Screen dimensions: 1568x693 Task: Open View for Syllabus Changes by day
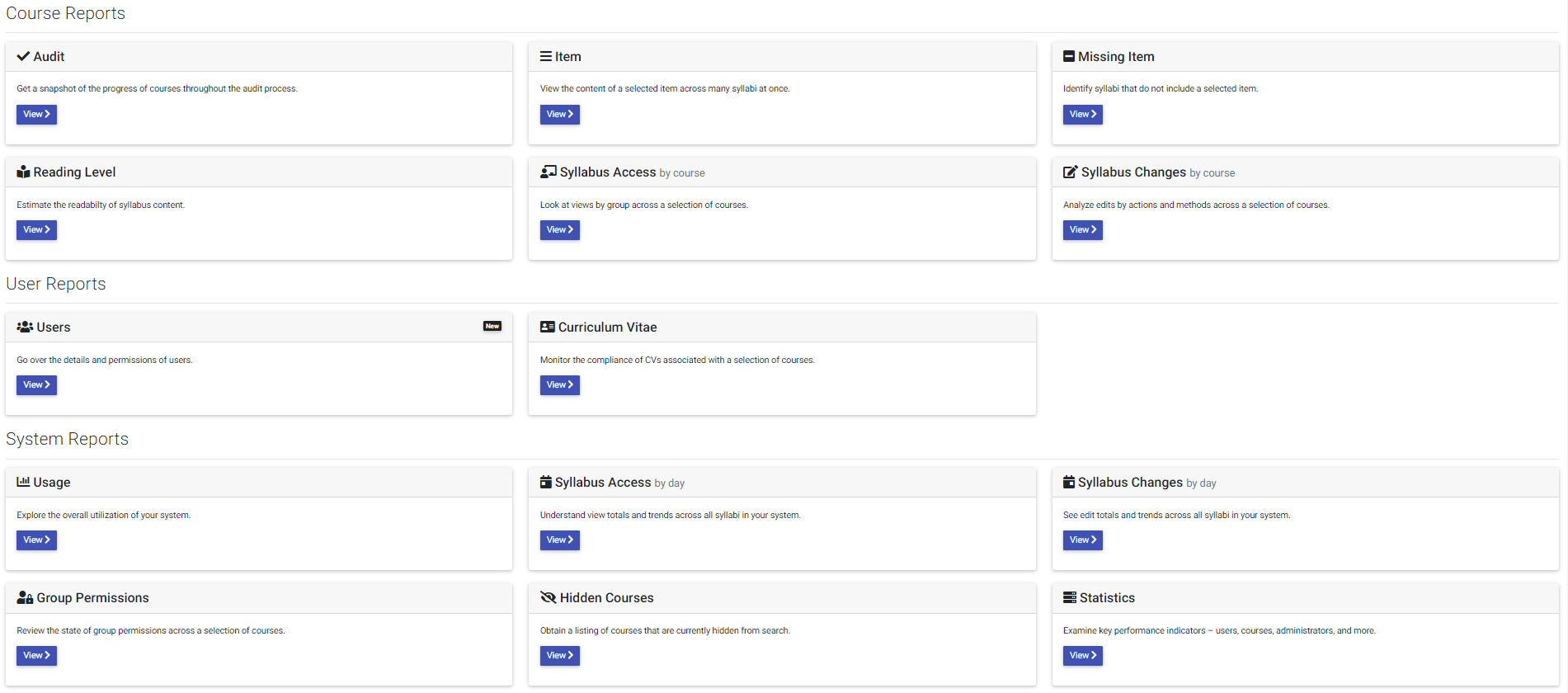point(1083,540)
